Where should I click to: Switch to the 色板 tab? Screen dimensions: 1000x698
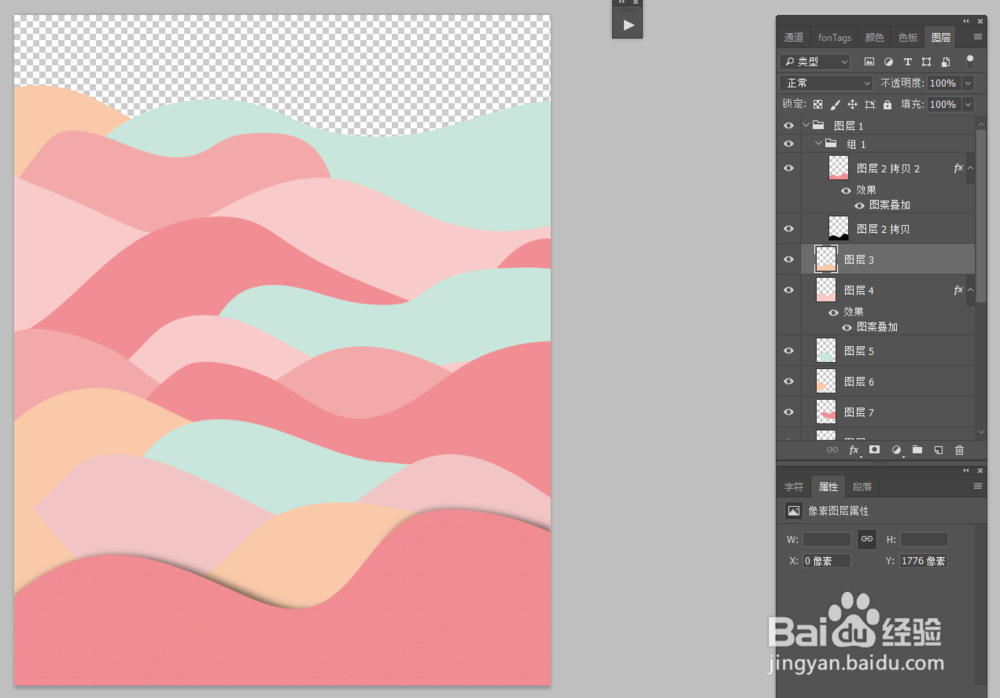click(908, 37)
